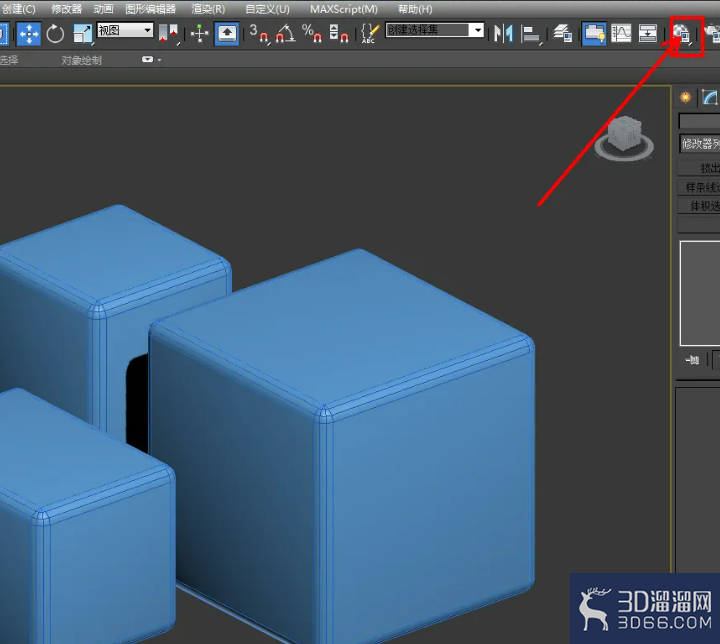Toggle Keyboard Shortcut Override icon
720x644 pixels.
[x=227, y=34]
